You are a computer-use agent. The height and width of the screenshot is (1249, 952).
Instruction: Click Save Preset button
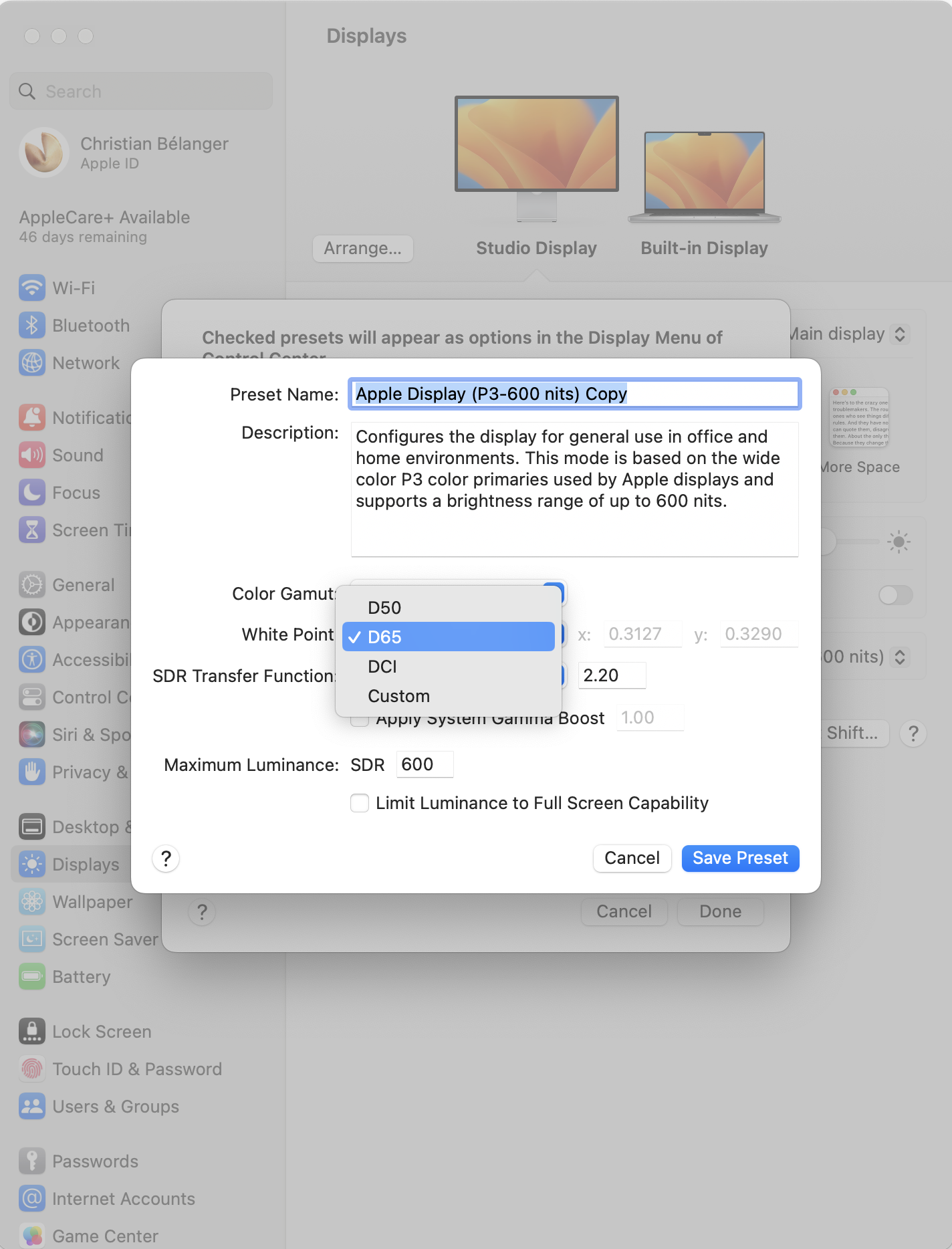pyautogui.click(x=740, y=859)
